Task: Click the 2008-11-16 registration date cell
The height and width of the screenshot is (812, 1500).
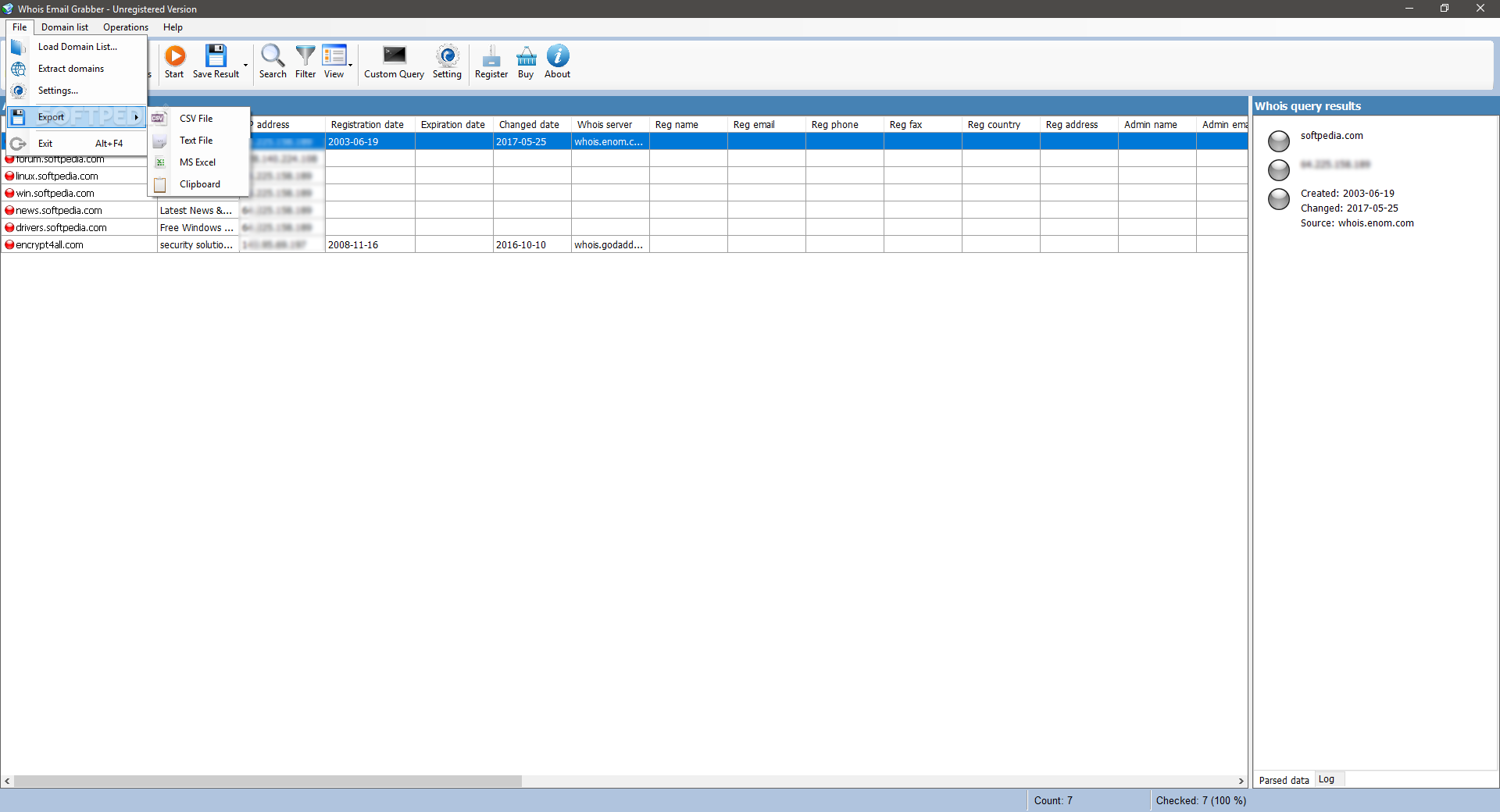Action: 370,245
